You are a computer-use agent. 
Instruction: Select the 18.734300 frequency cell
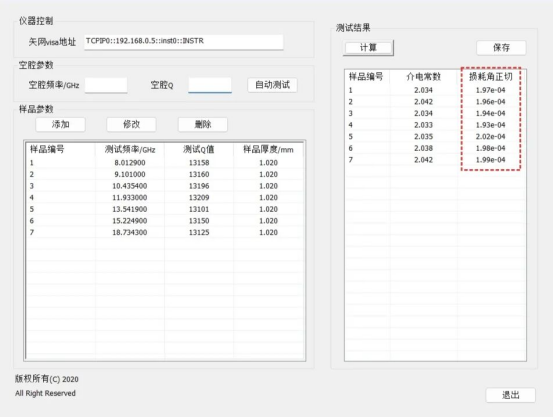point(130,233)
